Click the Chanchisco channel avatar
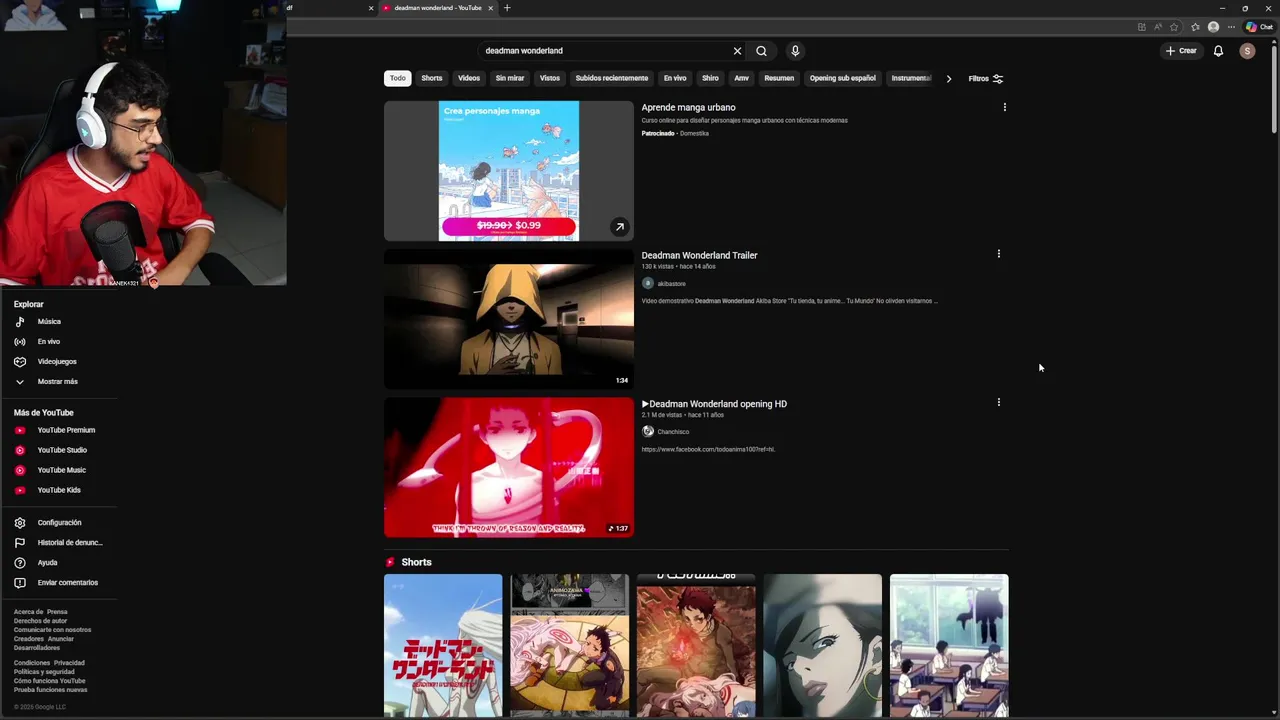Image resolution: width=1280 pixels, height=720 pixels. [x=648, y=431]
